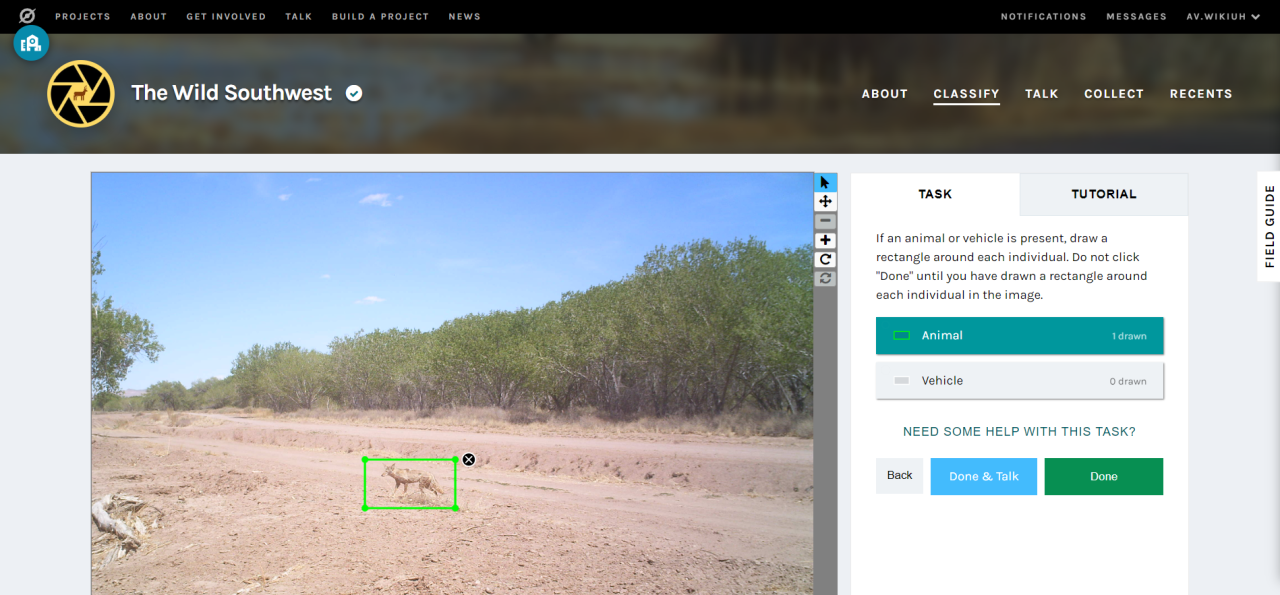
Task: Click the green Animal swatch icon
Action: (901, 336)
